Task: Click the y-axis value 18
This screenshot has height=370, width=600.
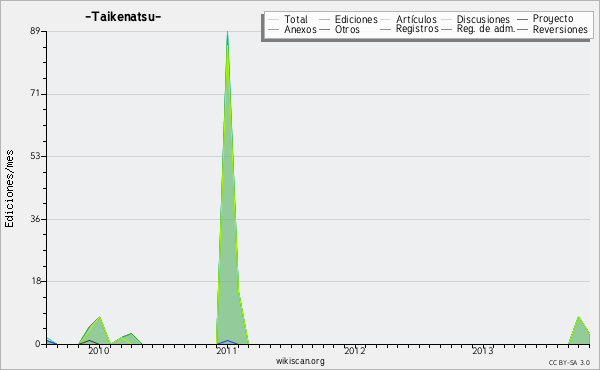Action: click(x=35, y=281)
